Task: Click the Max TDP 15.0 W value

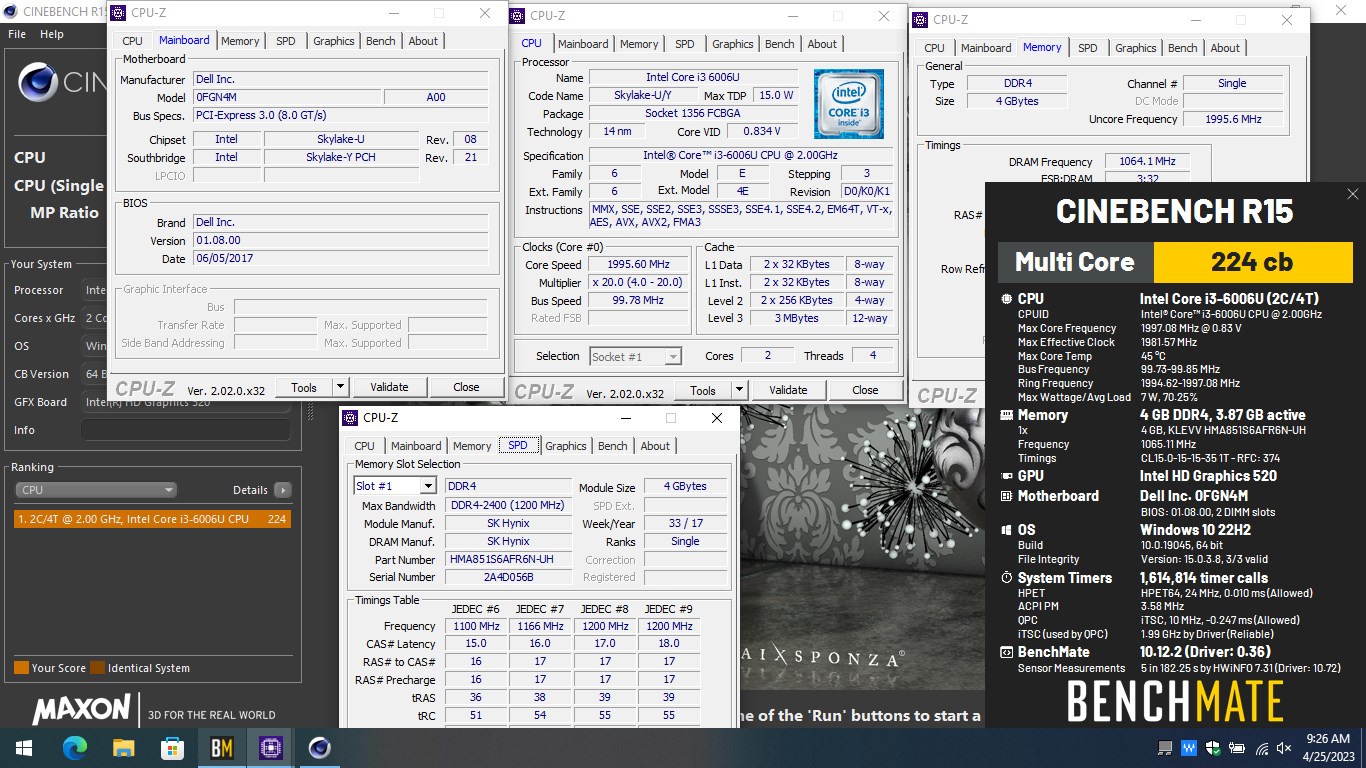Action: pyautogui.click(x=774, y=95)
